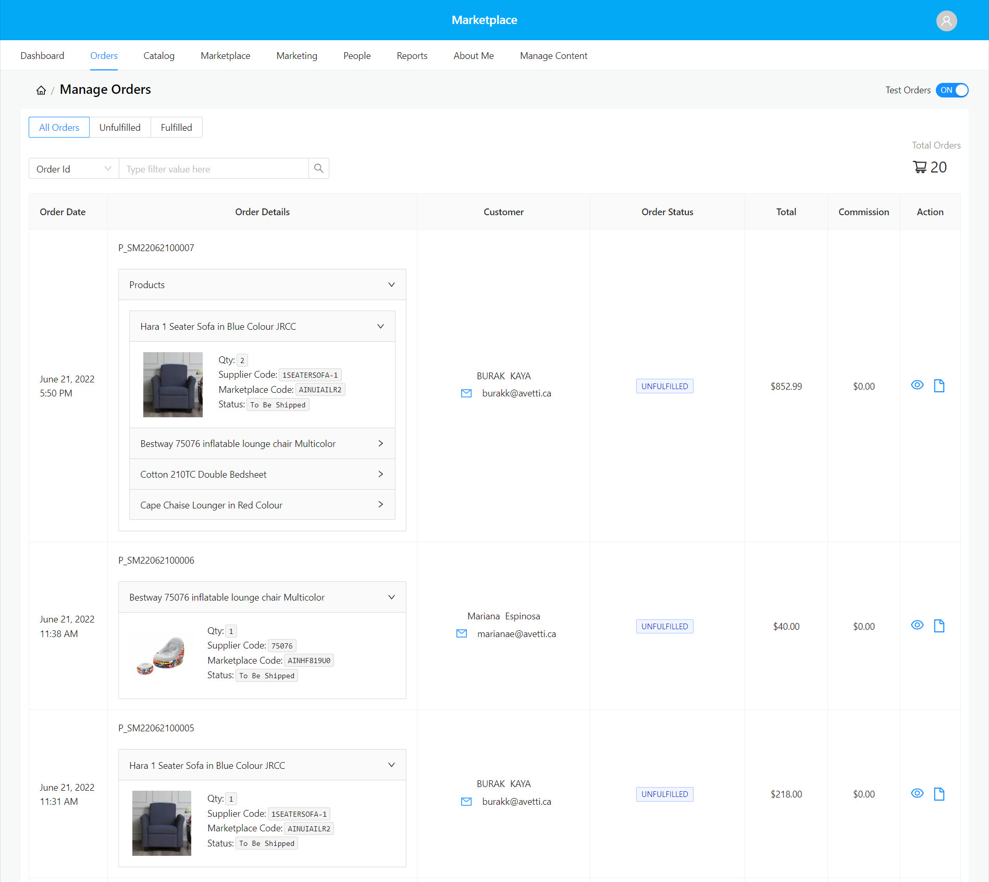Click the All Orders button
Image resolution: width=989 pixels, height=882 pixels.
pos(59,128)
